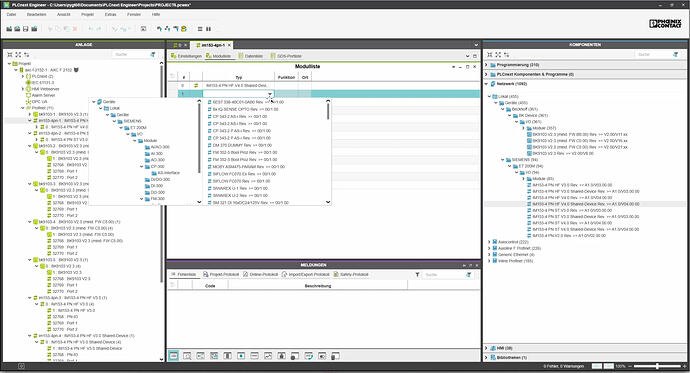Click the pause icon in main toolbar
The height and width of the screenshot is (373, 690).
pyautogui.click(x=208, y=29)
